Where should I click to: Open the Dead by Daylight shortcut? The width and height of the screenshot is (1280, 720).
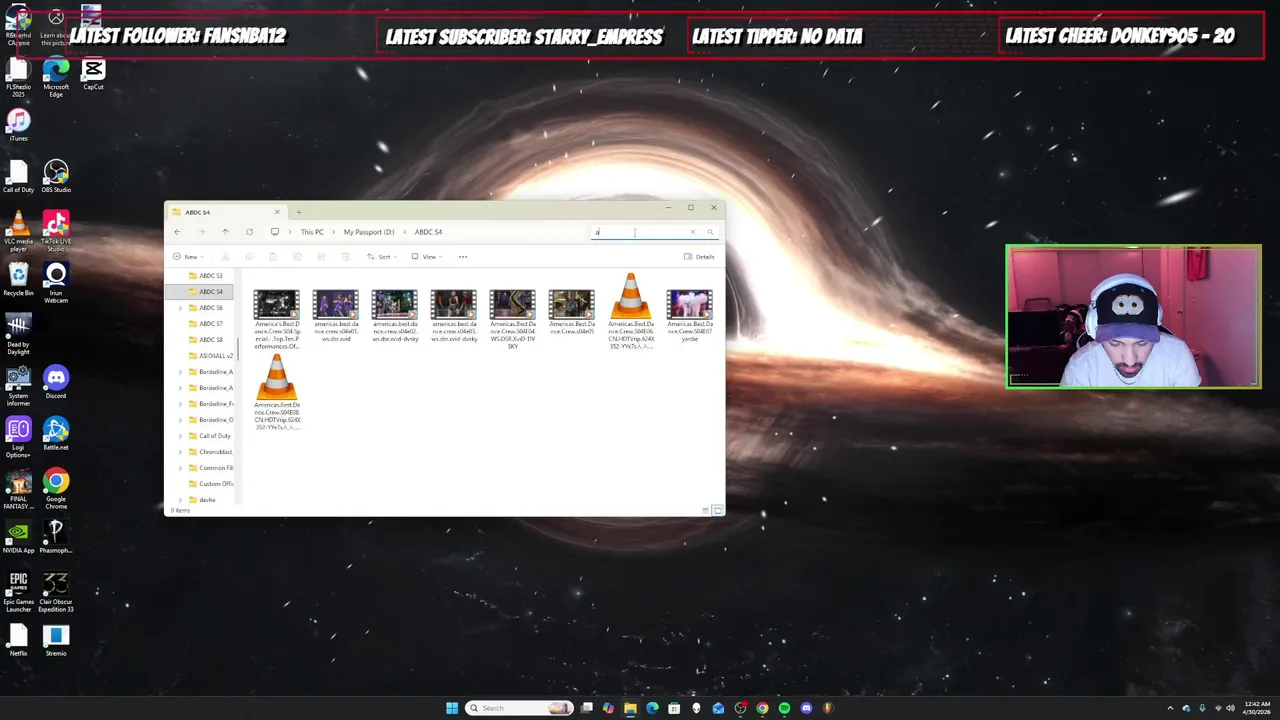18,335
